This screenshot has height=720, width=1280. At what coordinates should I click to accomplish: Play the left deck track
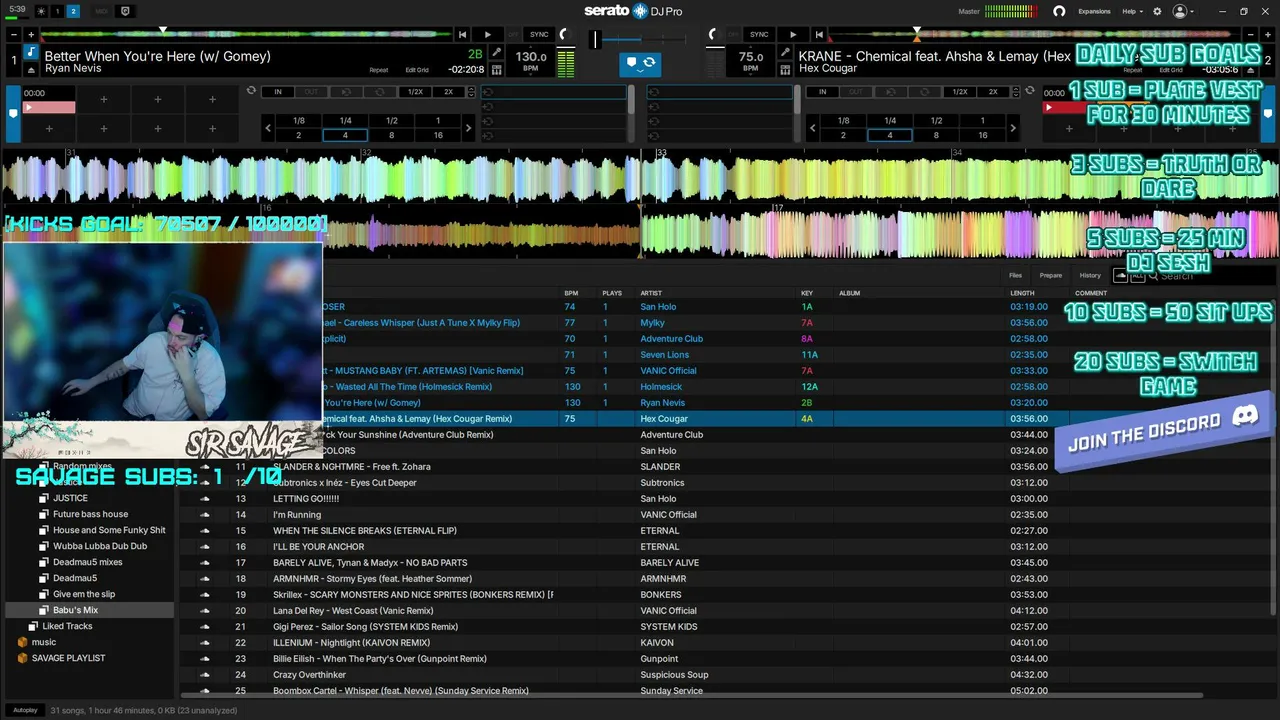pos(487,35)
